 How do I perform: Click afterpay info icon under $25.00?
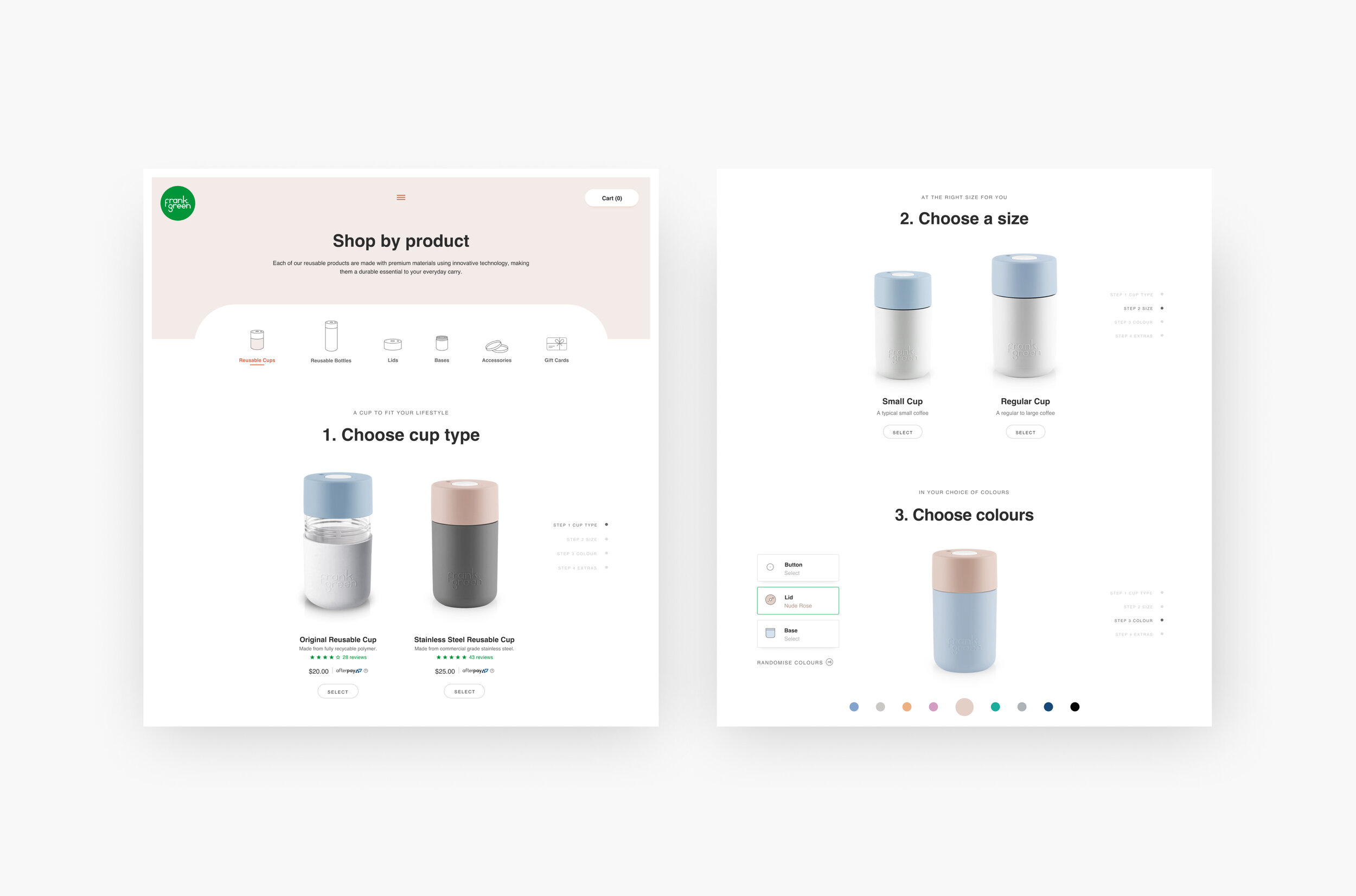[492, 671]
